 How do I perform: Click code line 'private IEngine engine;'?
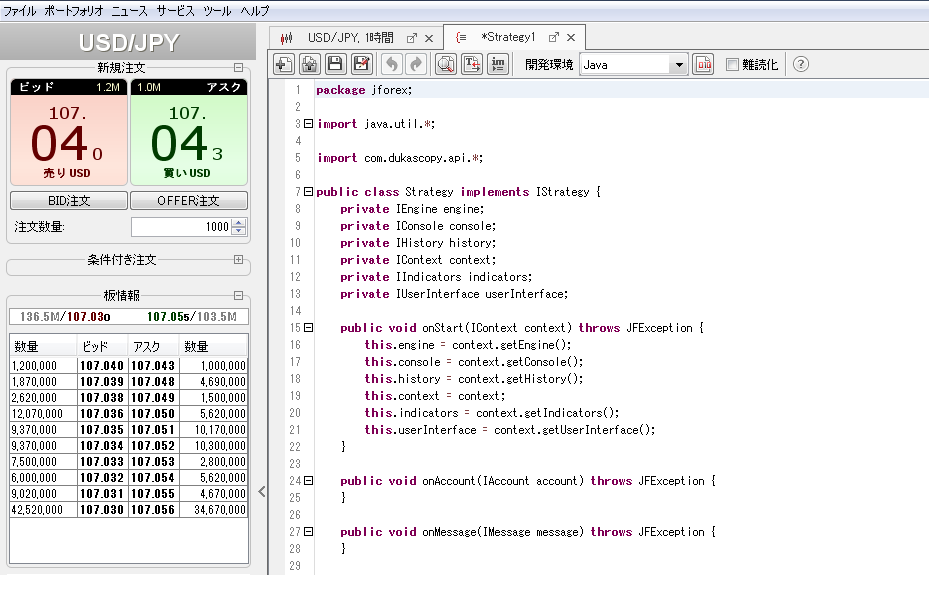click(x=412, y=209)
